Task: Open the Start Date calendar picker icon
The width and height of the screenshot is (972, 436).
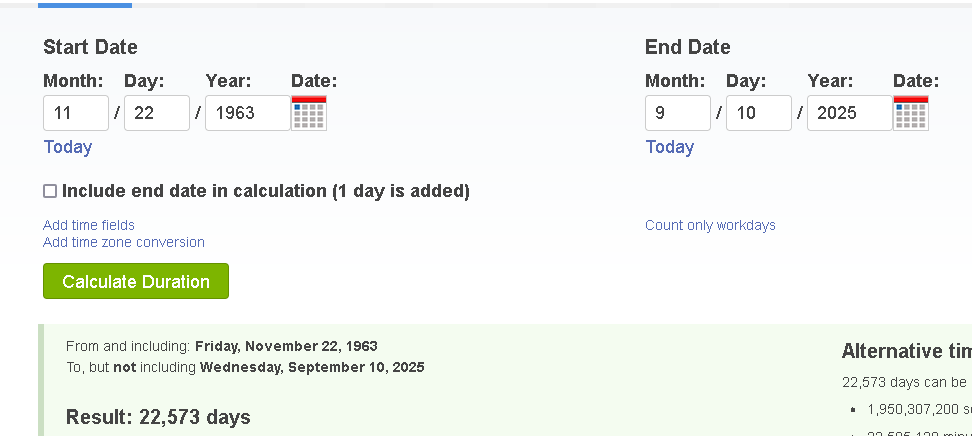Action: click(x=309, y=113)
